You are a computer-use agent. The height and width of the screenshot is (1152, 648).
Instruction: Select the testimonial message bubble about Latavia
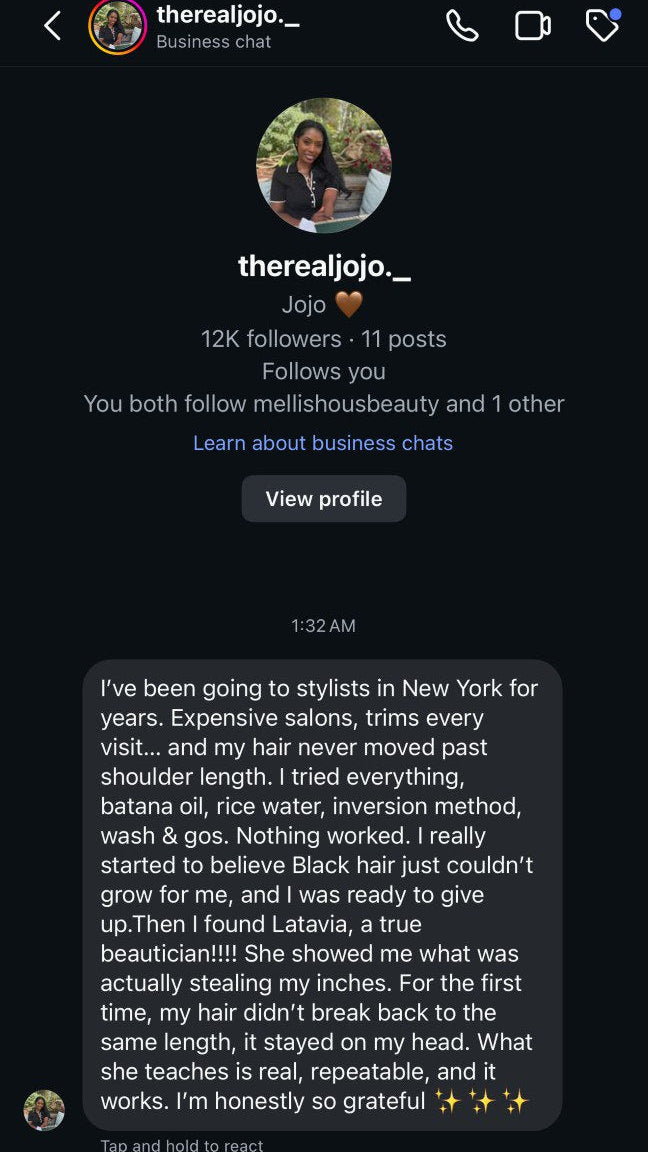pyautogui.click(x=322, y=895)
